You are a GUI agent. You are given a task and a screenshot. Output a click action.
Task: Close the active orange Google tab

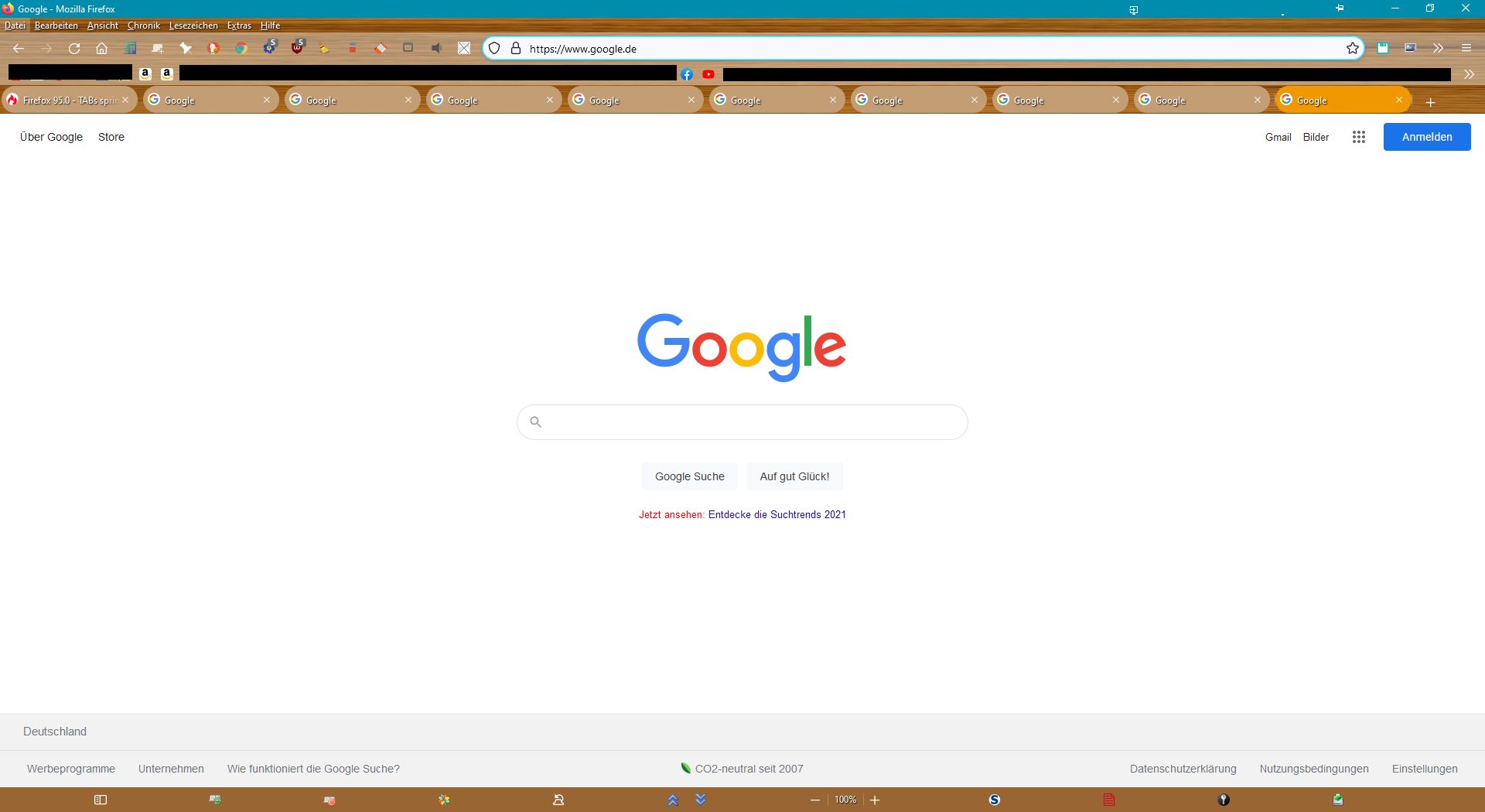pyautogui.click(x=1399, y=100)
